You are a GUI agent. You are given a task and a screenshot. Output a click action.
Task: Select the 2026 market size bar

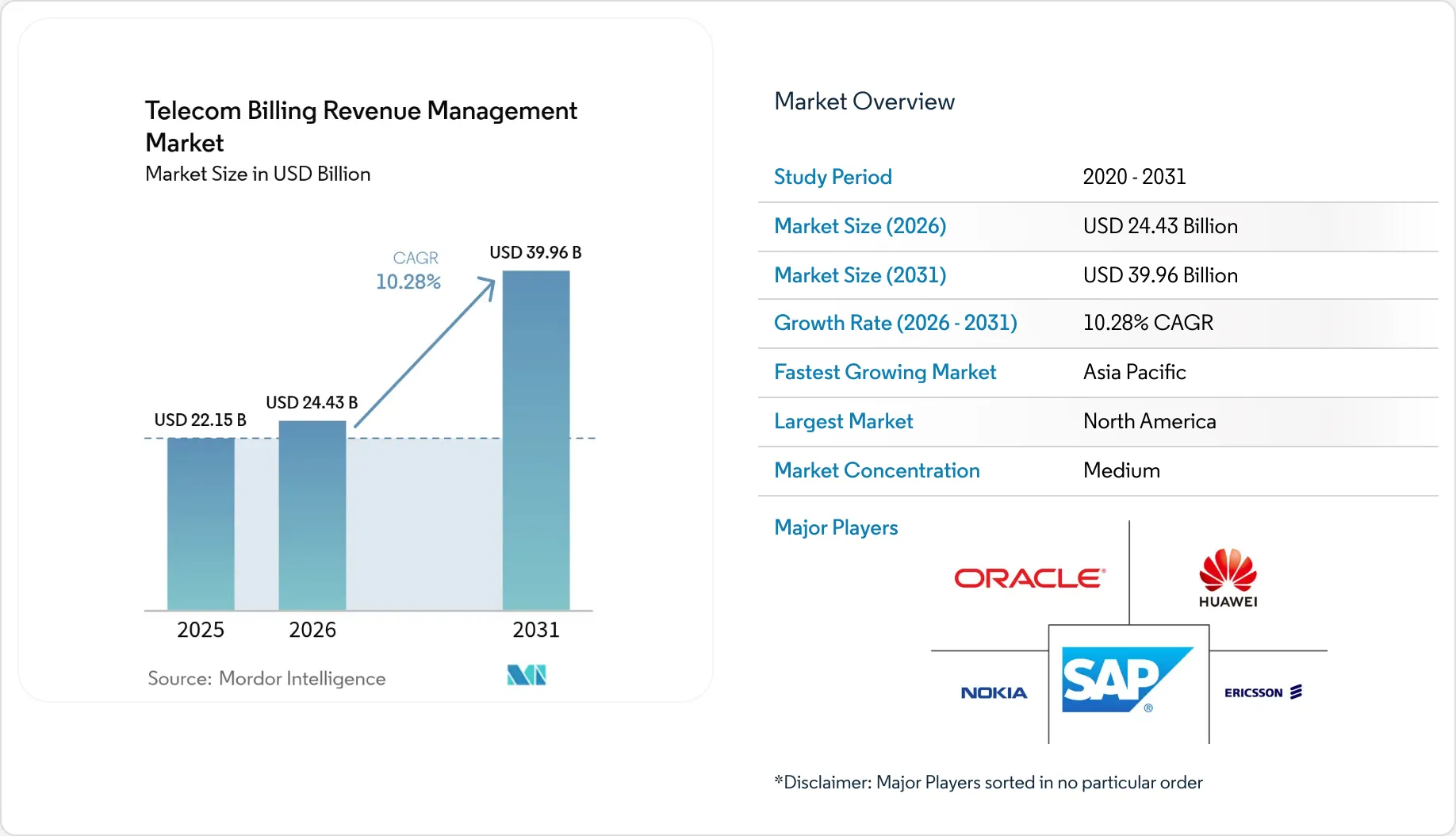312,516
